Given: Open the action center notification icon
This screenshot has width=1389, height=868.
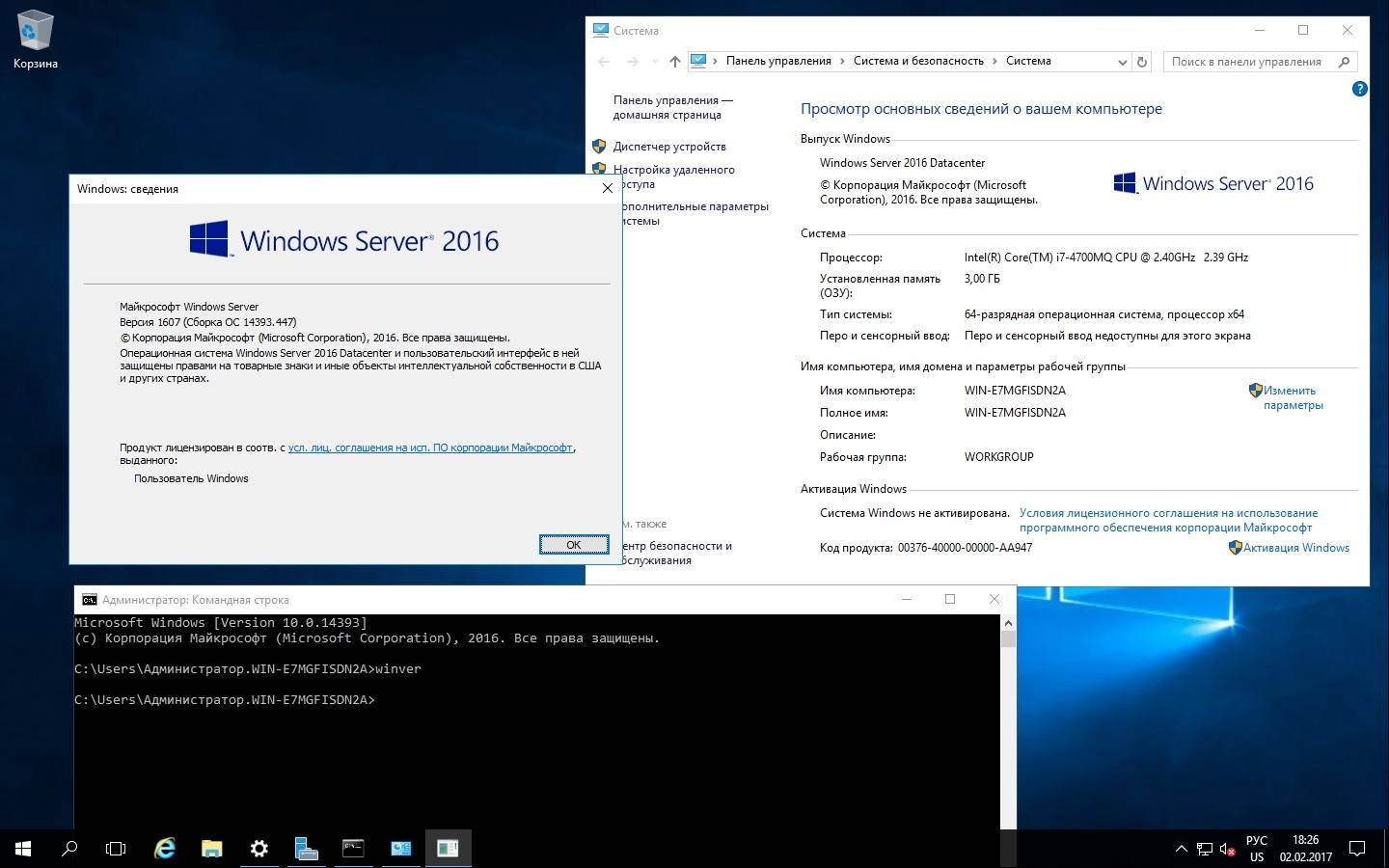Looking at the screenshot, I should (x=1357, y=850).
